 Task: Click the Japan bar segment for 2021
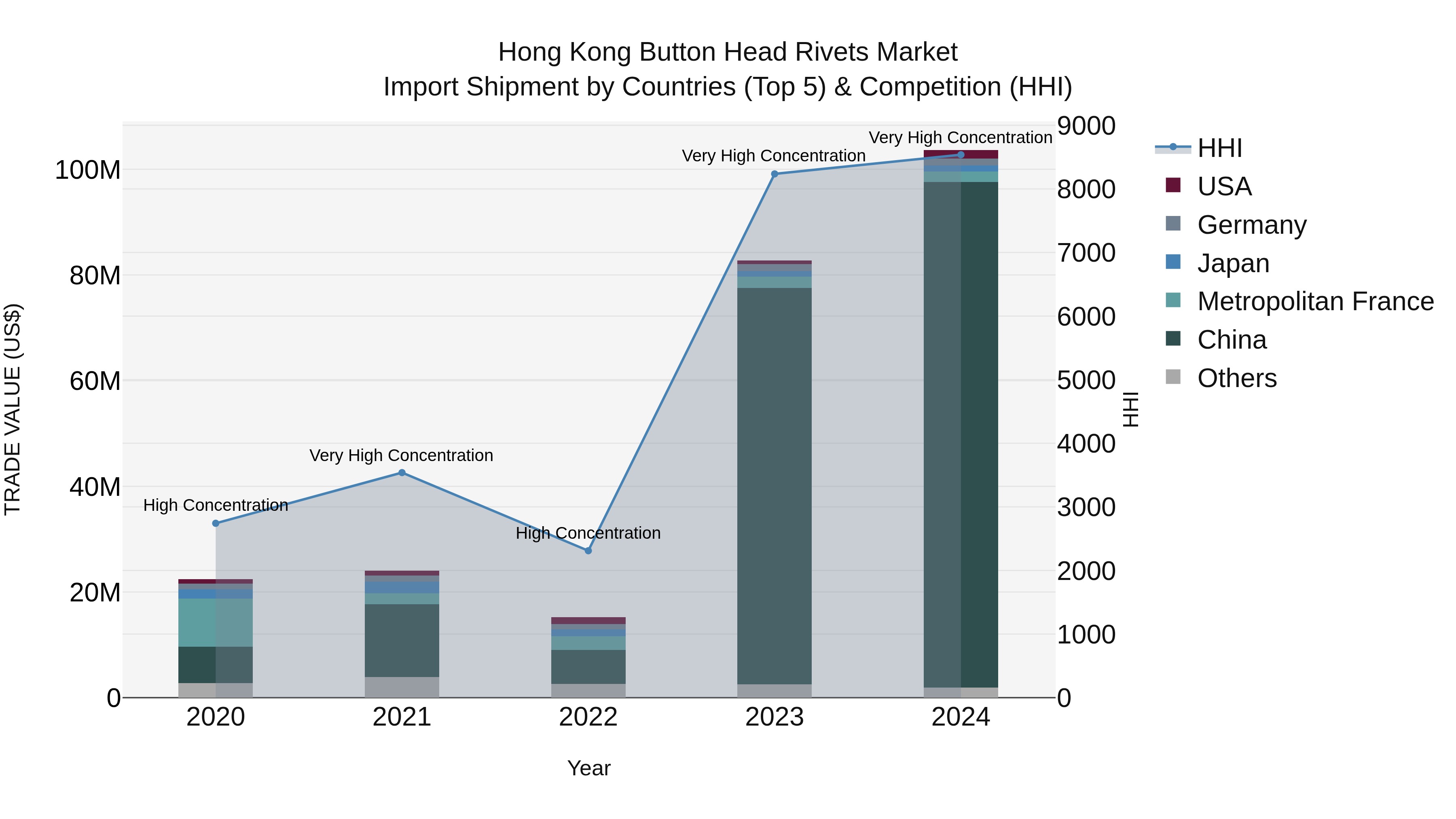pos(402,588)
